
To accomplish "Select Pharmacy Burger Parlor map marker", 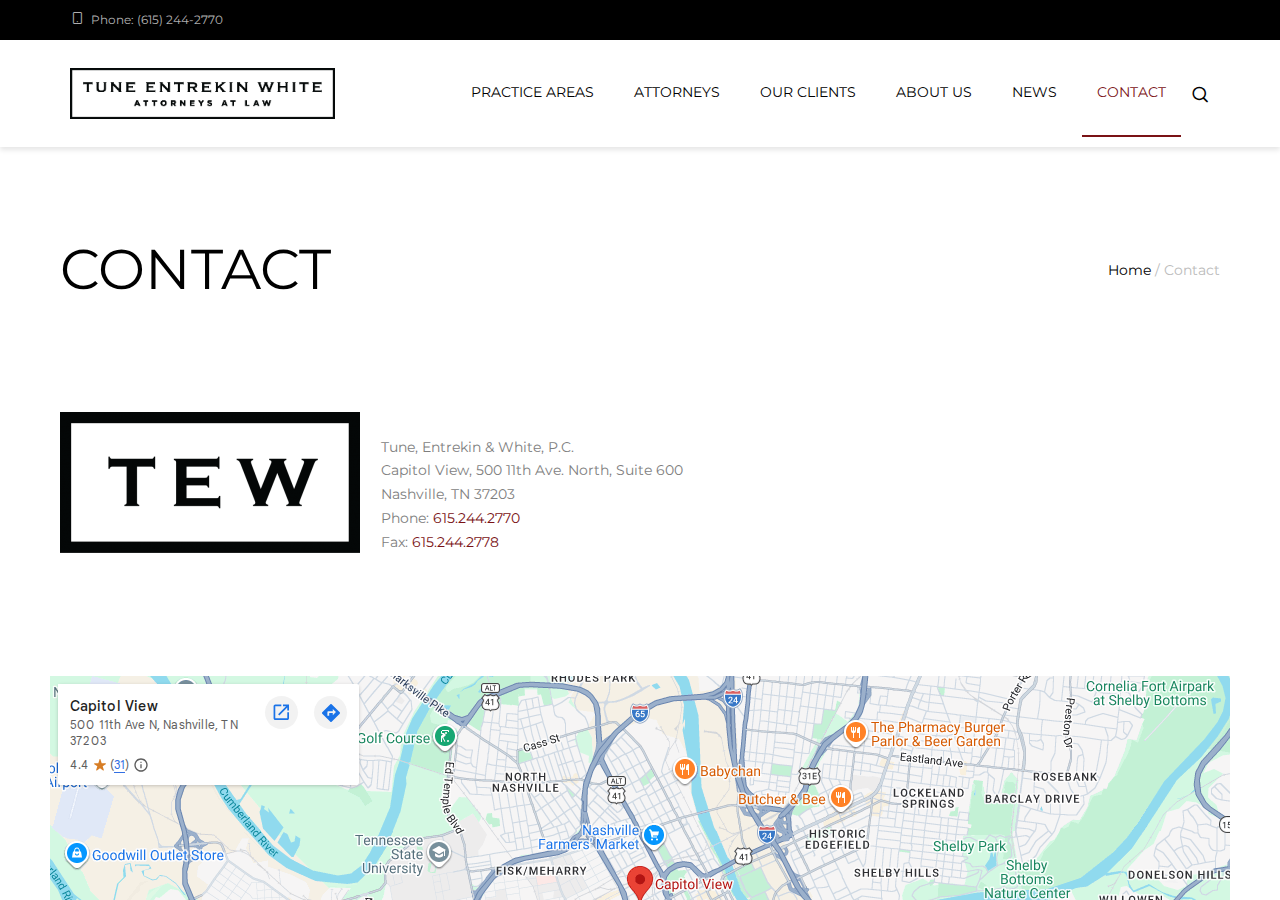I will pos(855,733).
